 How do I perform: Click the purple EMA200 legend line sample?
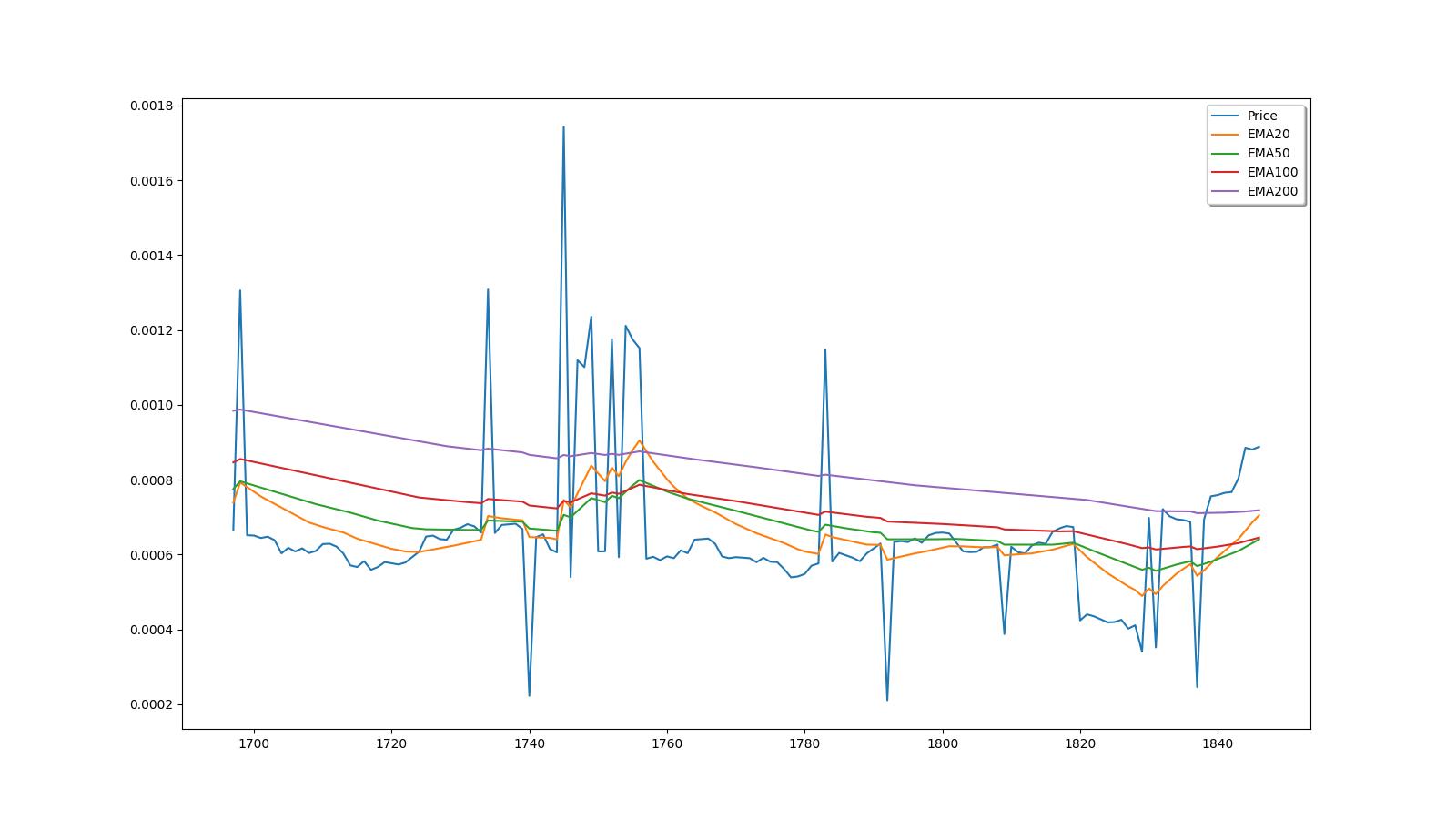click(x=1225, y=192)
